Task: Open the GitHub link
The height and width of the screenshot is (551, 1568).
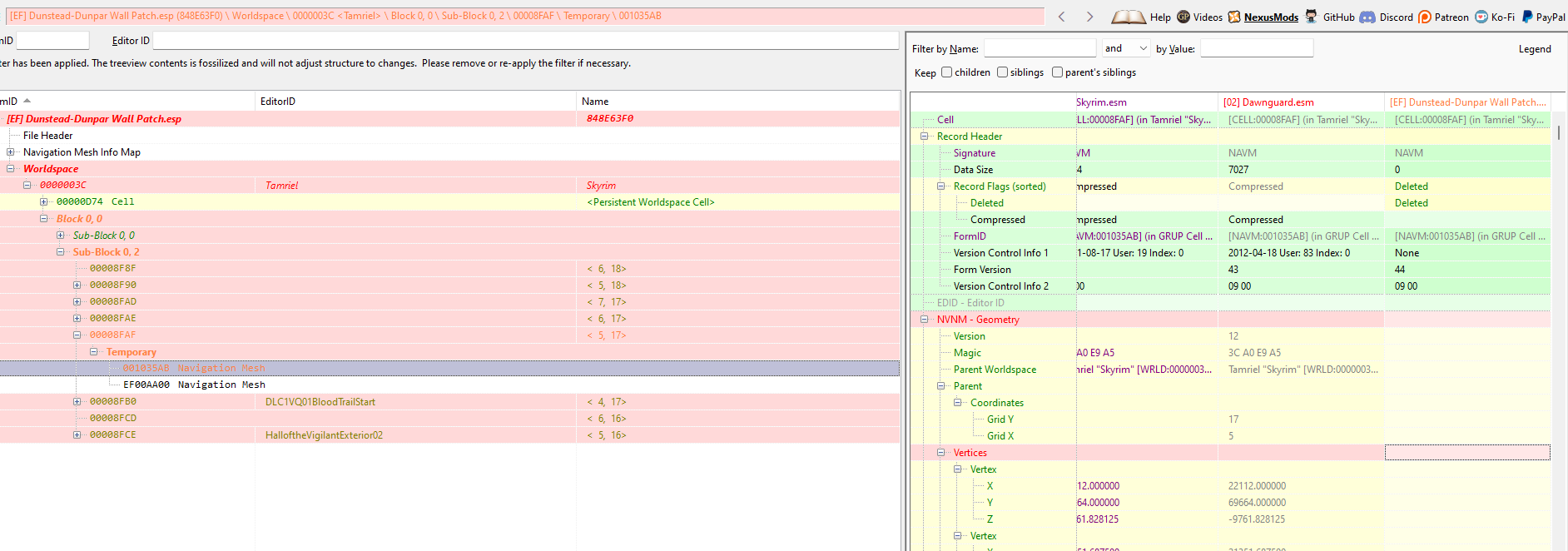Action: tap(1330, 17)
